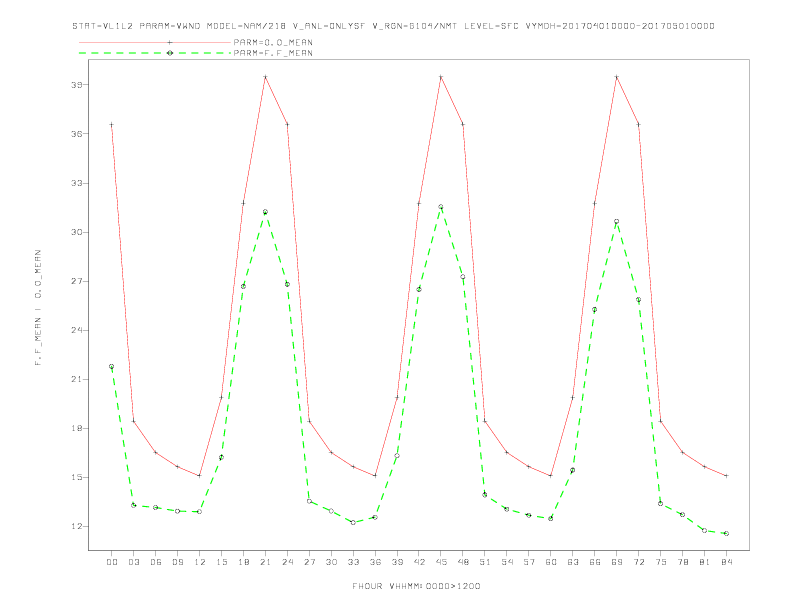This screenshot has width=792, height=612.
Task: Click the VYMDH date range in the title
Action: pyautogui.click(x=619, y=26)
